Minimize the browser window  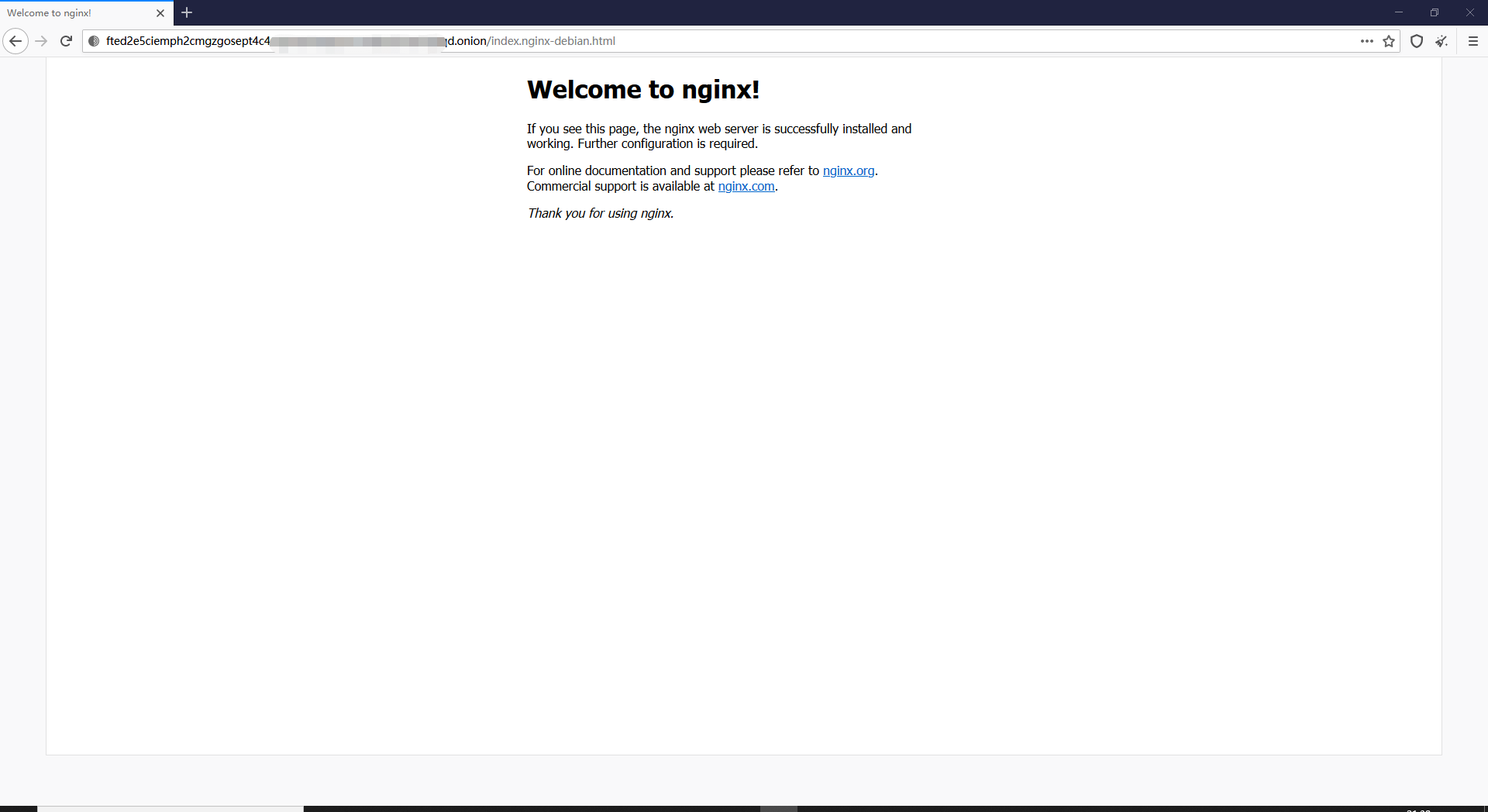point(1399,12)
